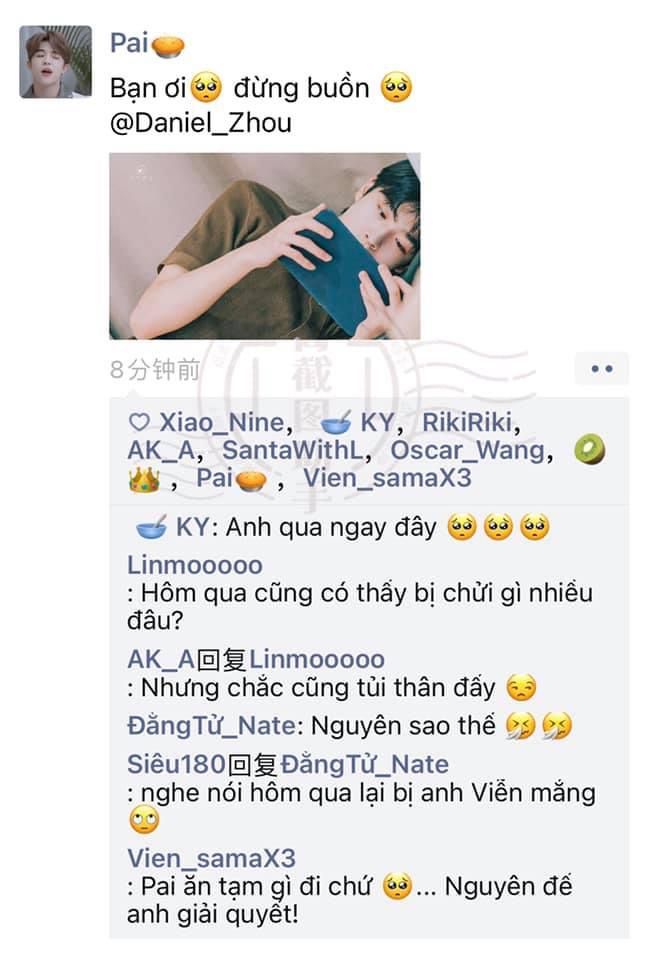The height and width of the screenshot is (960, 648).
Task: Tap the heart likes icon
Action: tap(139, 422)
